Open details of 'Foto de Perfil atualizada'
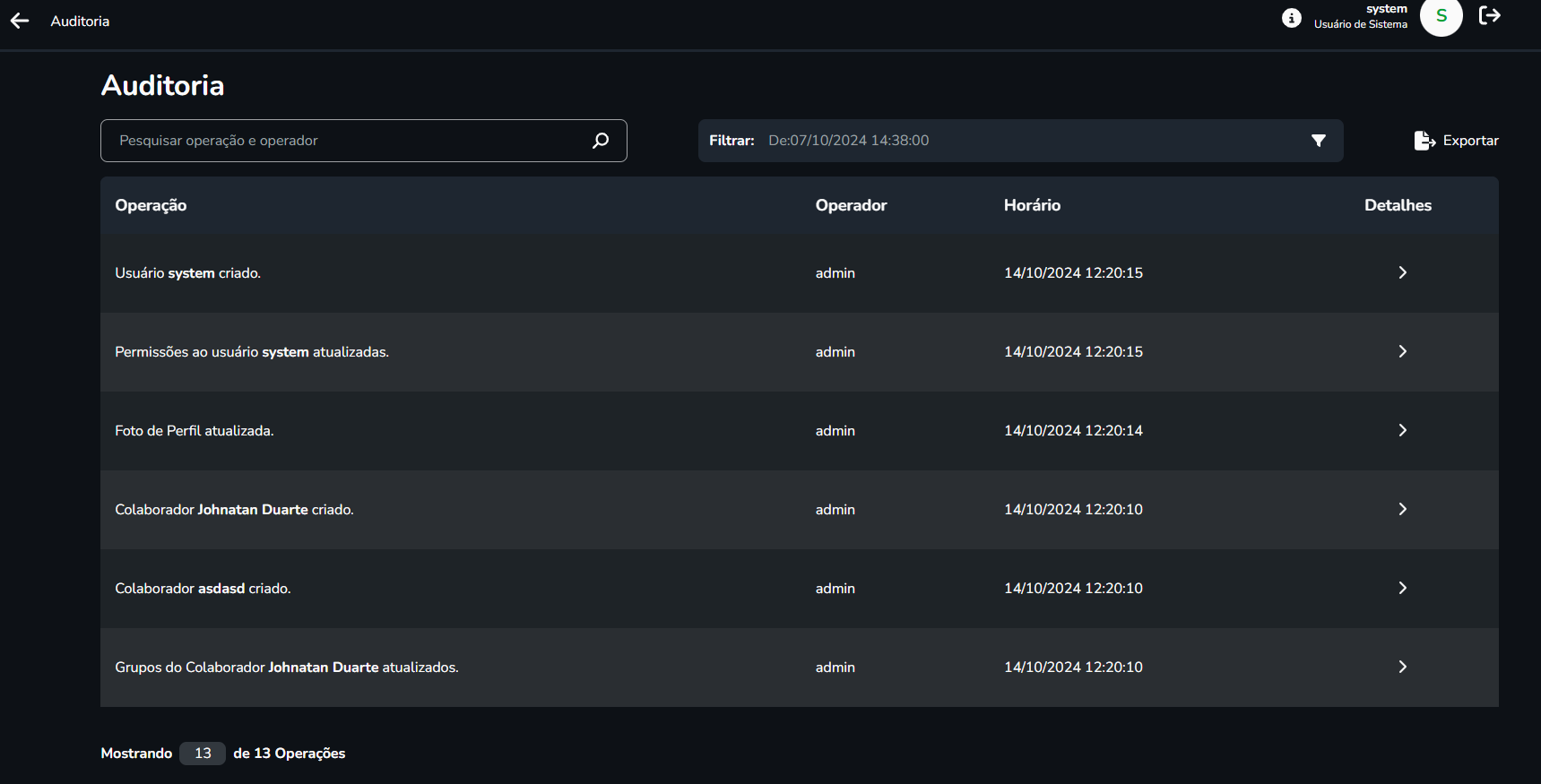Image resolution: width=1541 pixels, height=784 pixels. [1402, 430]
